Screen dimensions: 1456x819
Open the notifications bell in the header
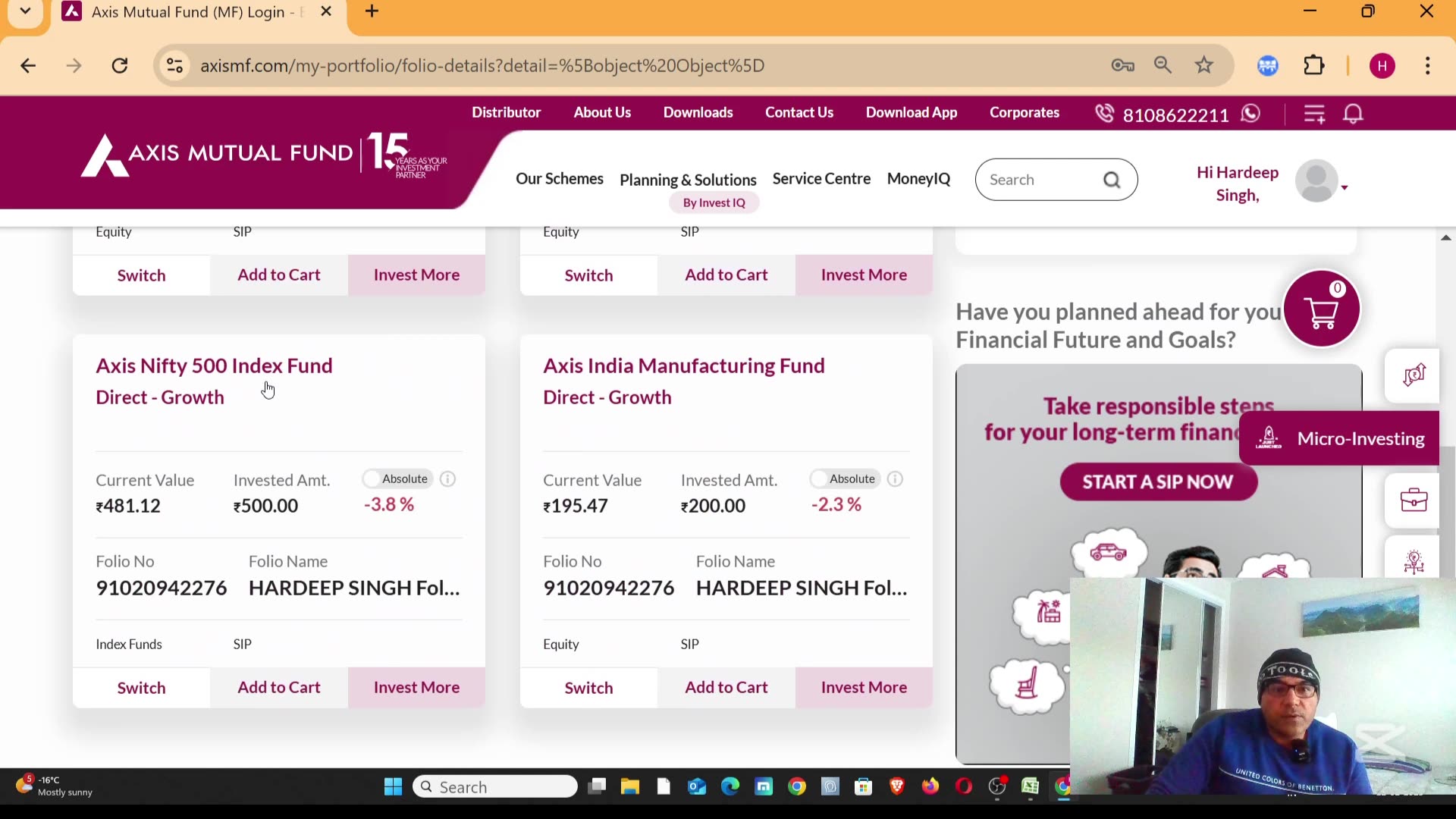(1354, 114)
